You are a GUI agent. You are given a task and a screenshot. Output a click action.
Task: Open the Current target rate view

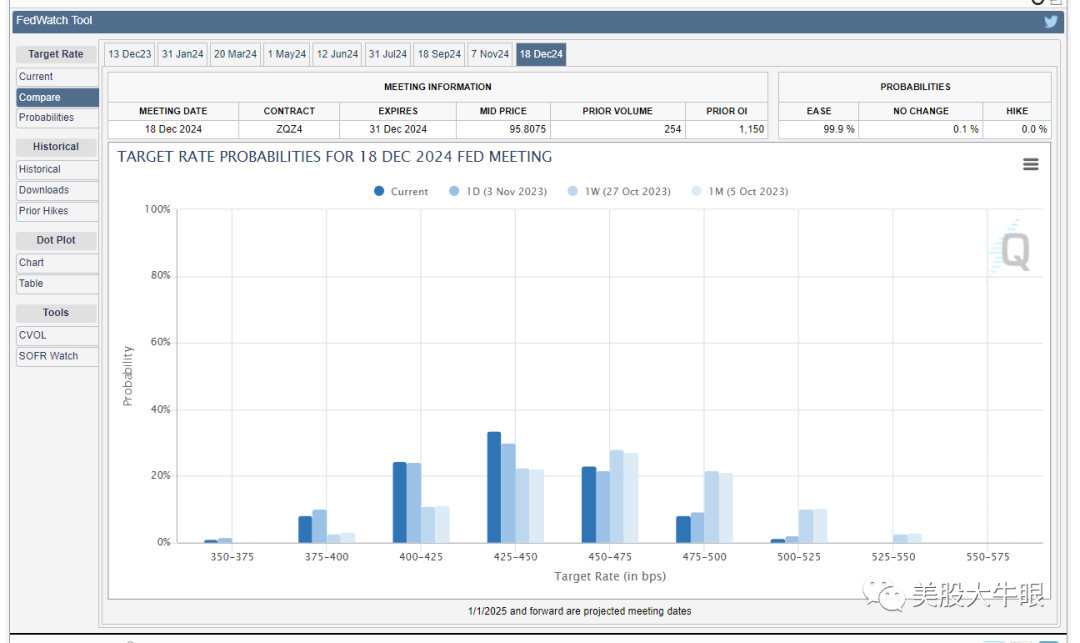point(57,76)
